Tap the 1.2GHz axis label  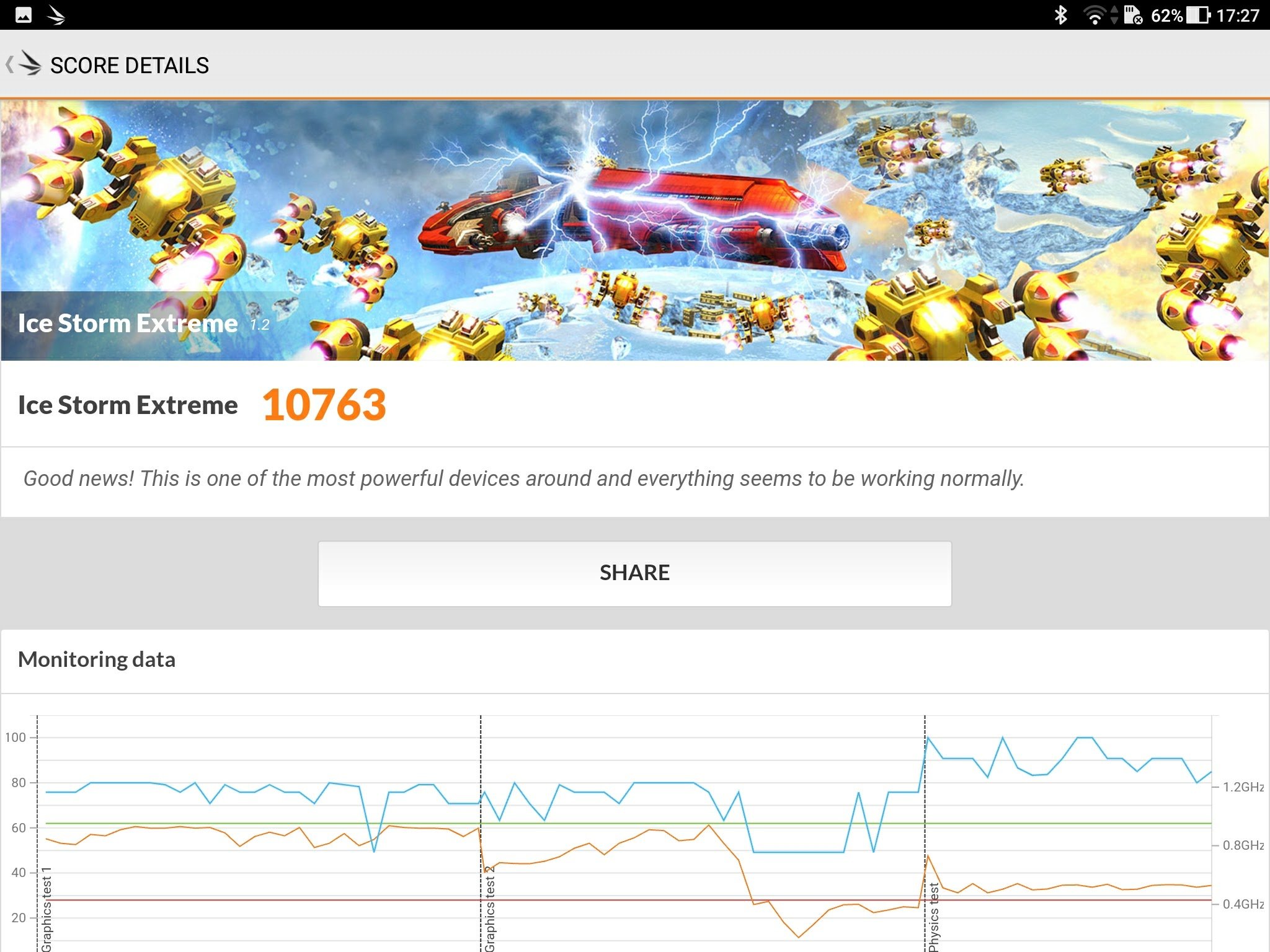coord(1243,787)
